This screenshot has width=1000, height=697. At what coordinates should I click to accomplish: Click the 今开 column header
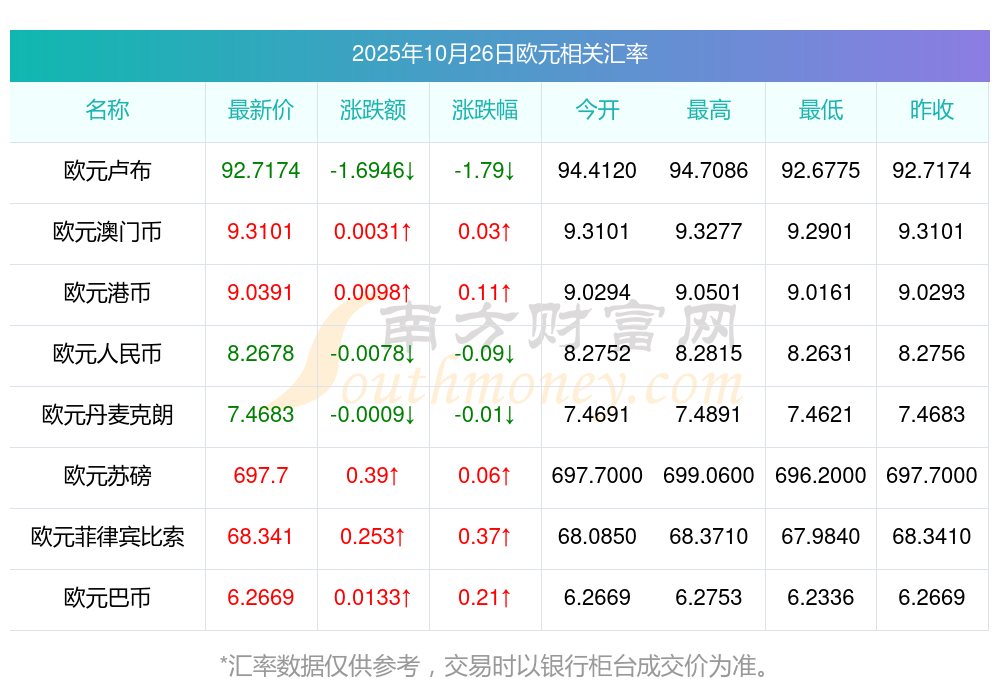(597, 110)
